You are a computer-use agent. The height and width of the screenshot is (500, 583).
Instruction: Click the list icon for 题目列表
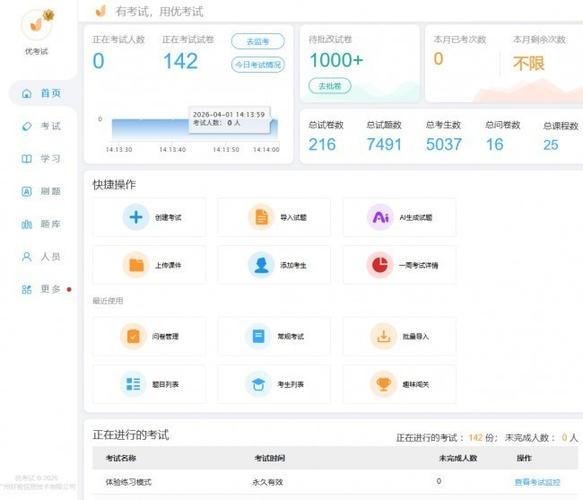(x=133, y=384)
